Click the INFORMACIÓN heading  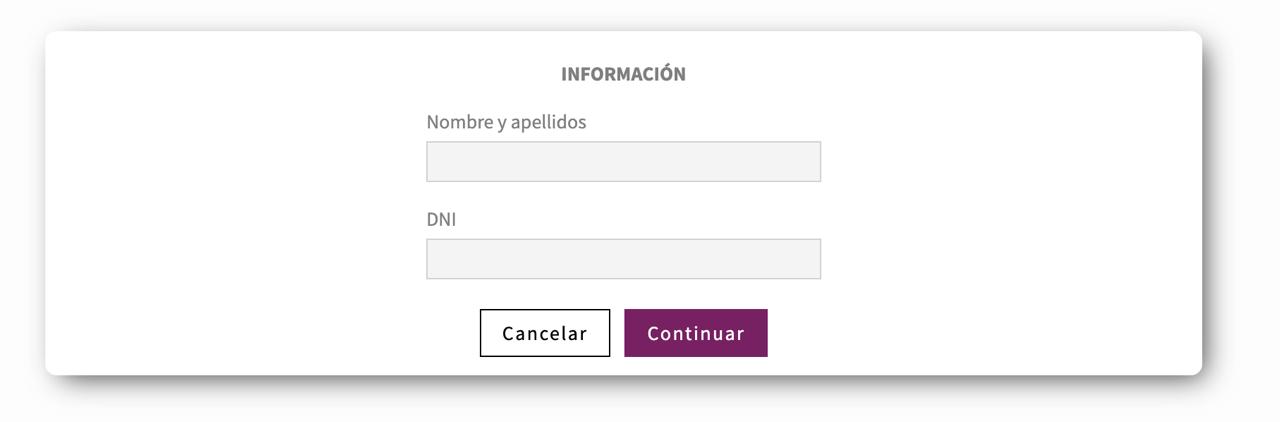pyautogui.click(x=623, y=74)
